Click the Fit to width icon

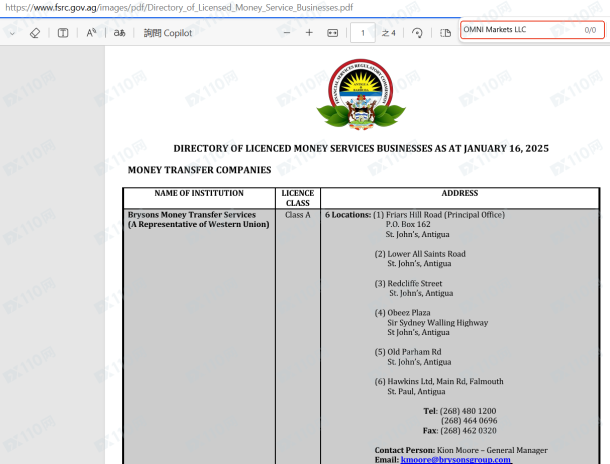(x=333, y=33)
